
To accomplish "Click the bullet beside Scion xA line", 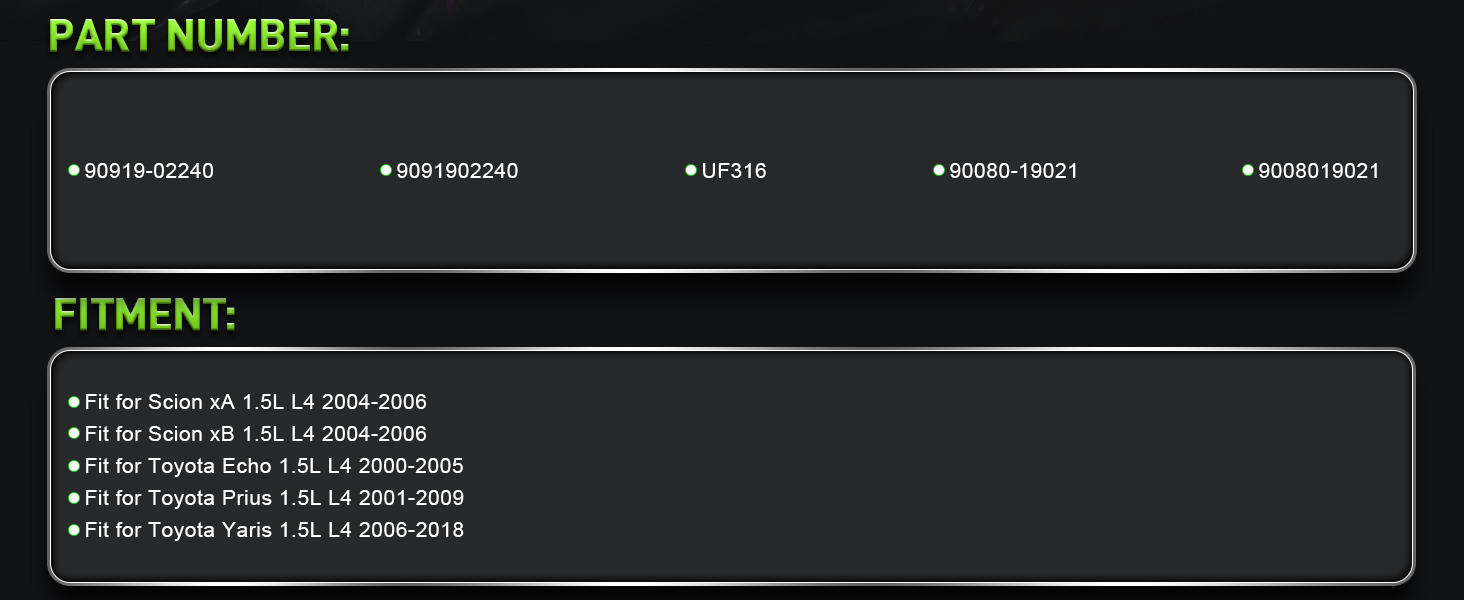I will click(74, 402).
